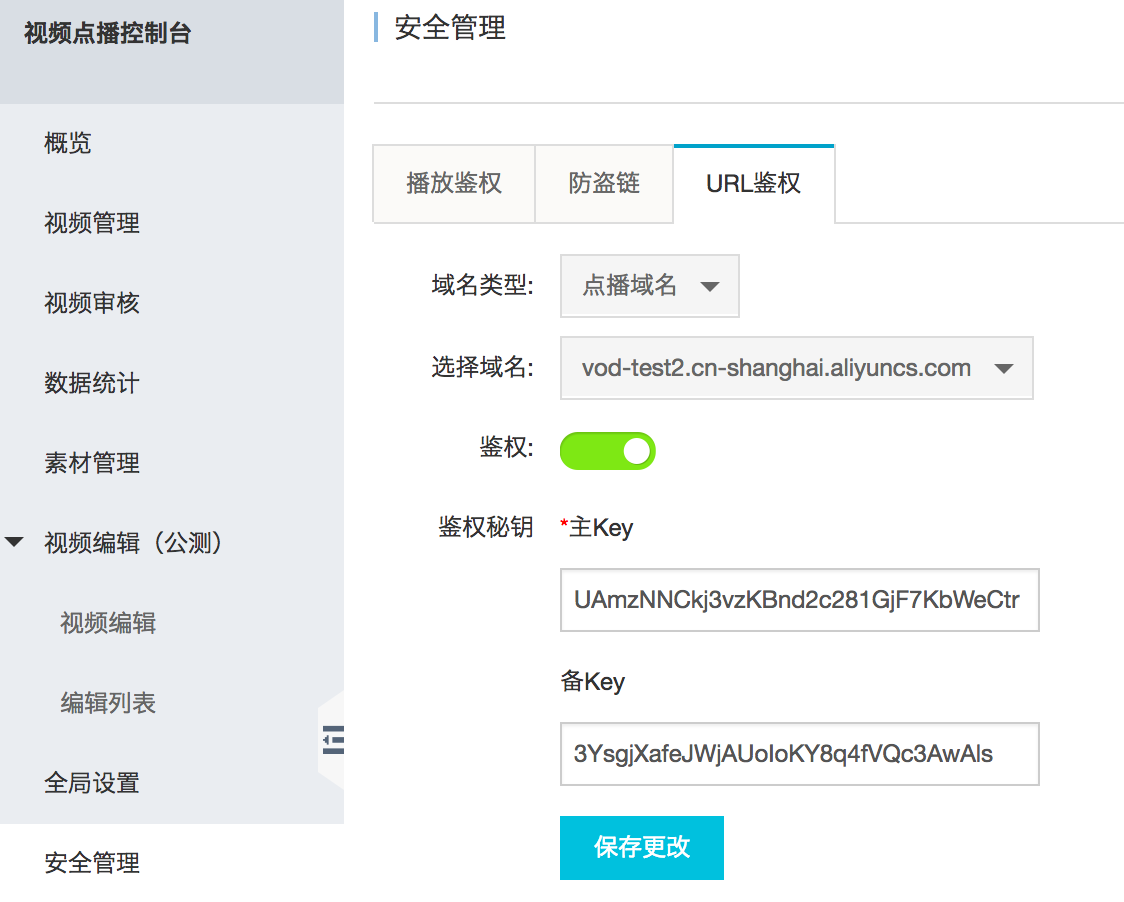Select the URL鉴权 tab
The height and width of the screenshot is (902, 1124).
[x=753, y=184]
